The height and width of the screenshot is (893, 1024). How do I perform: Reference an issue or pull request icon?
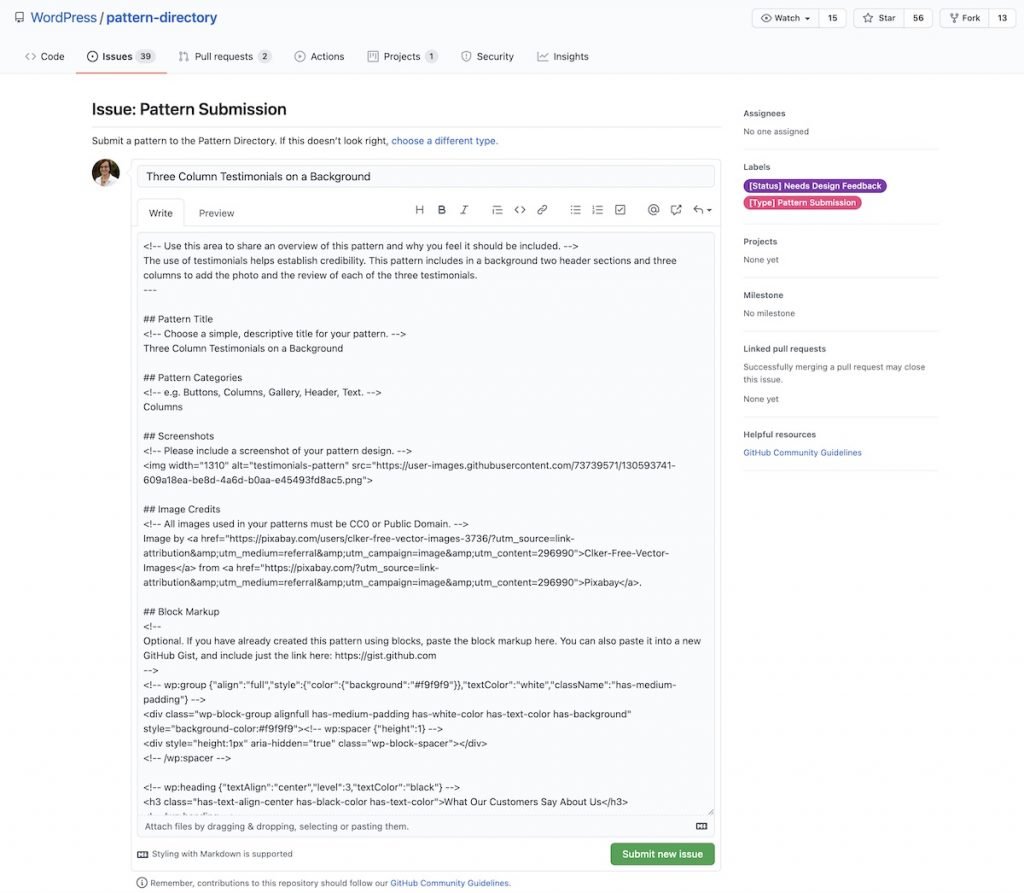676,210
